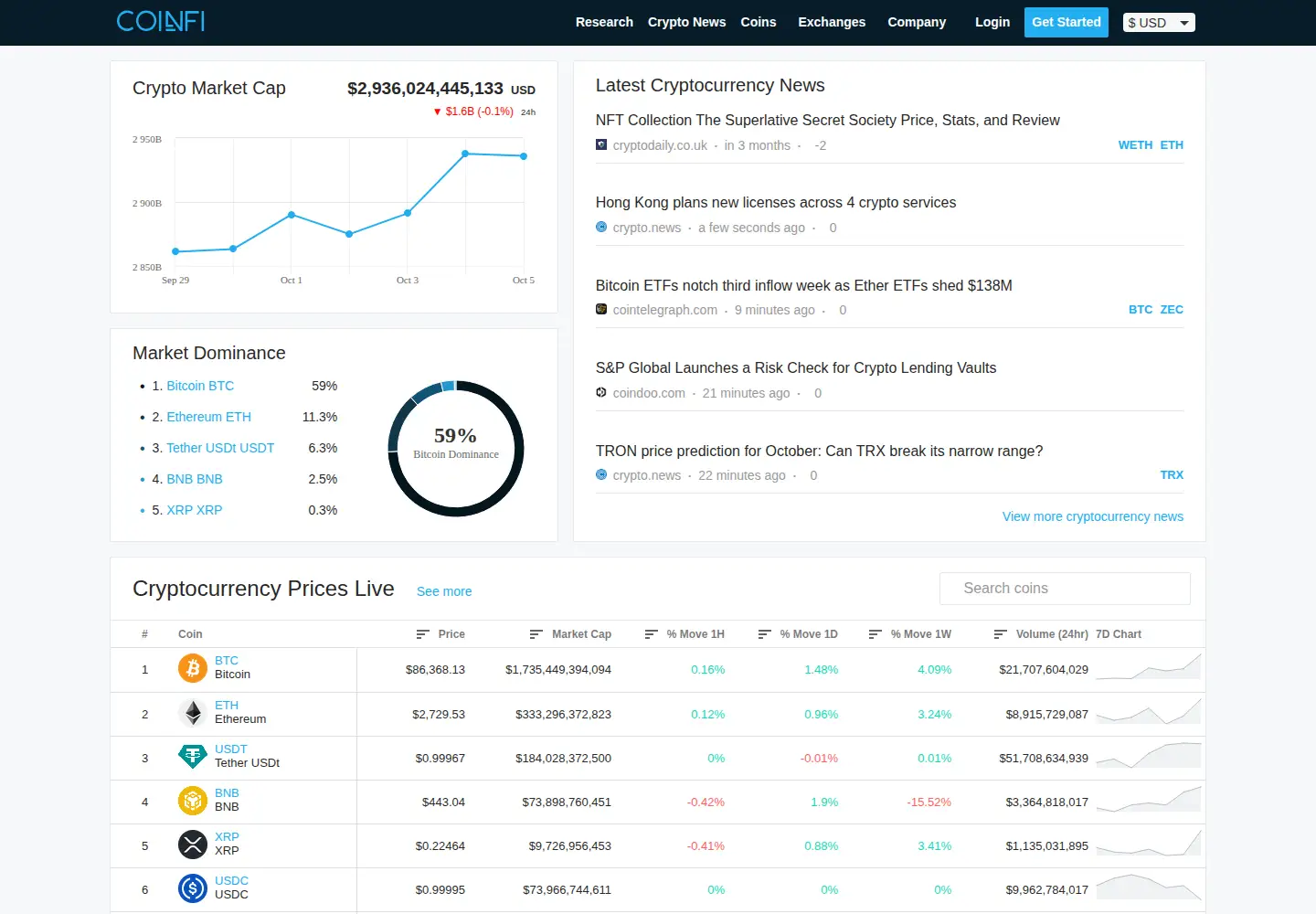Click the BTC news tag
Viewport: 1316px width, 914px height.
click(1141, 309)
